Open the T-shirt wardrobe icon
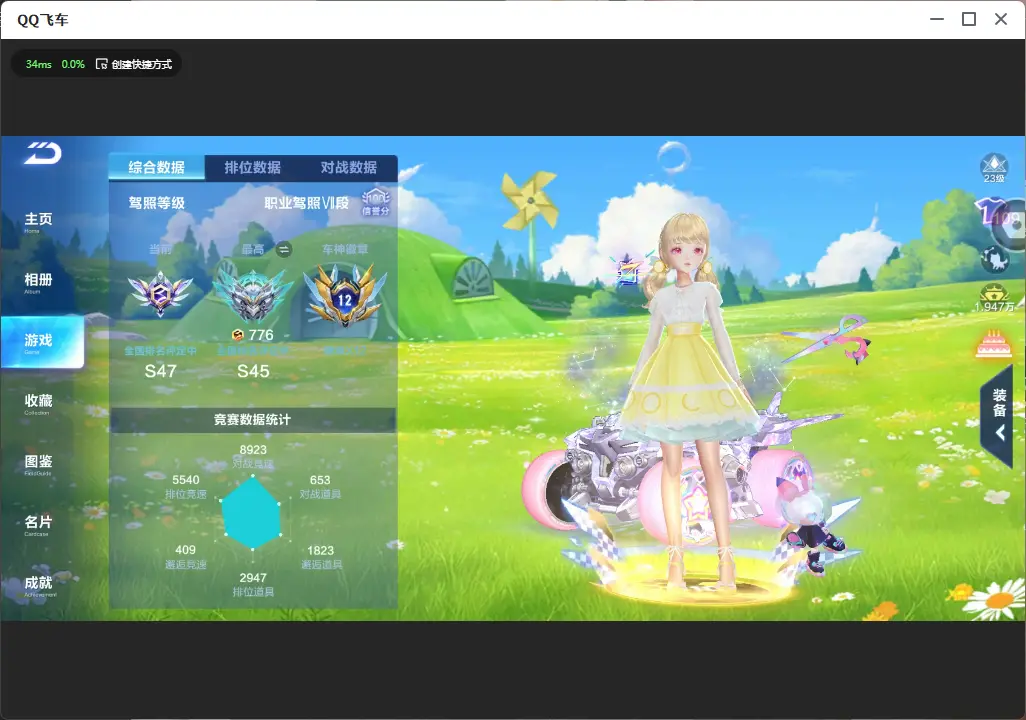Viewport: 1026px width, 720px height. coord(991,213)
